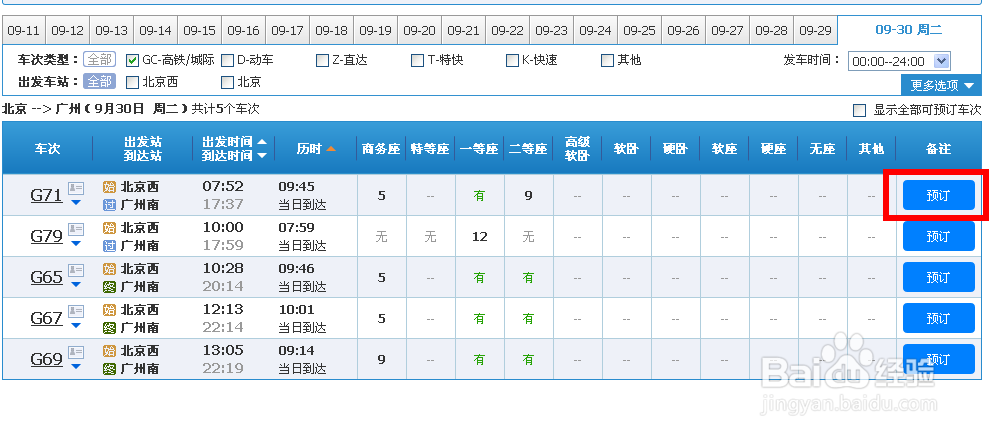Image resolution: width=992 pixels, height=438 pixels.
Task: Expand G65 stop details arrow
Action: click(x=76, y=285)
